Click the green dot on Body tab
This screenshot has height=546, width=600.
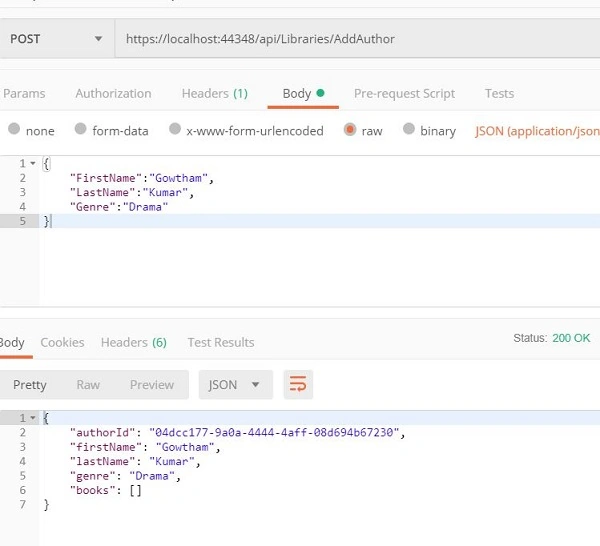click(x=321, y=93)
